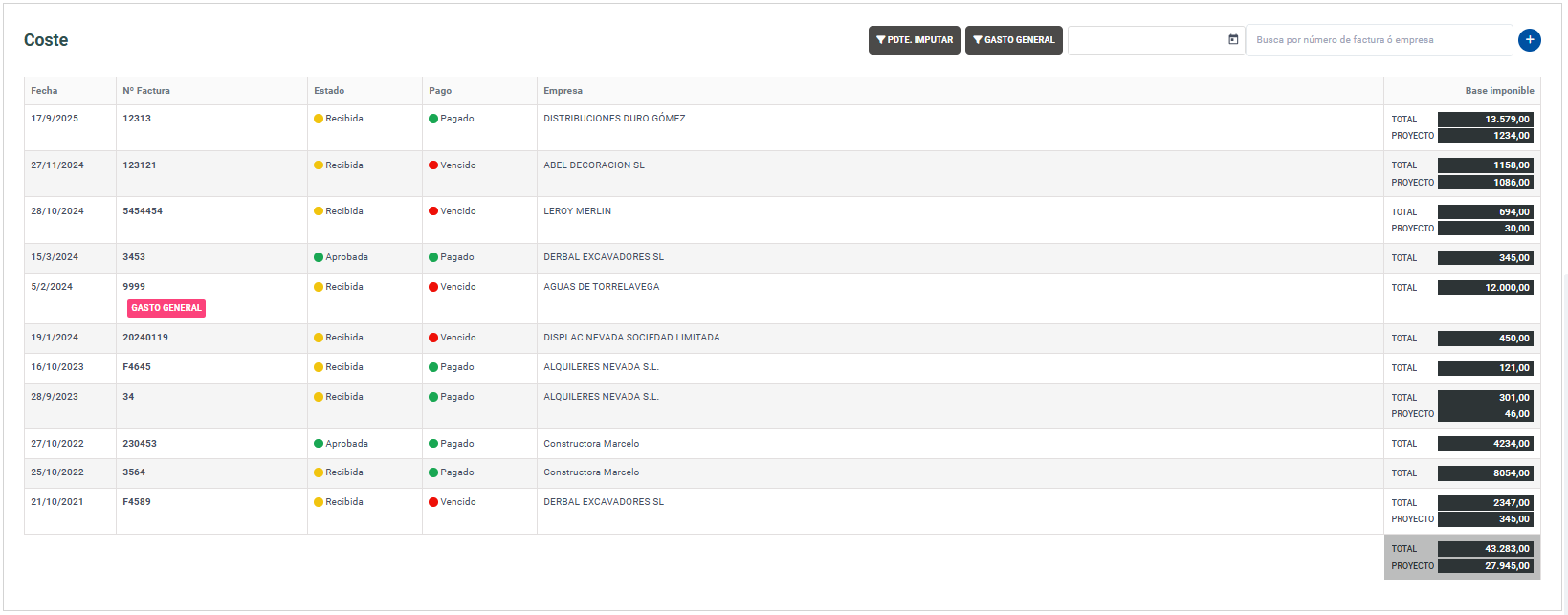Click green Aprobada dot for invoice 230453
This screenshot has height=615, width=1568.
pos(319,444)
